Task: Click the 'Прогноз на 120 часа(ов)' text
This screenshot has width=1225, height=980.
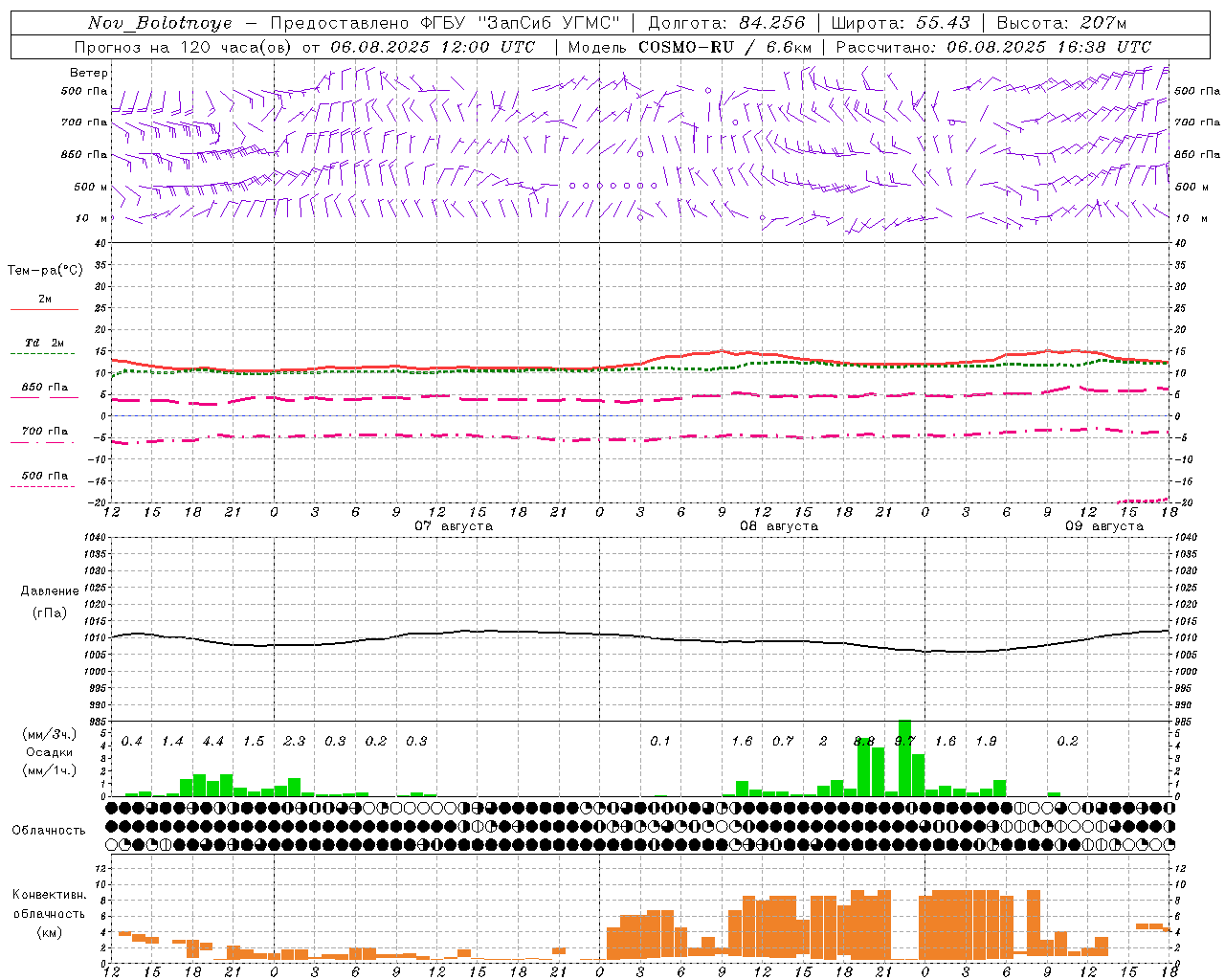Action: click(185, 47)
